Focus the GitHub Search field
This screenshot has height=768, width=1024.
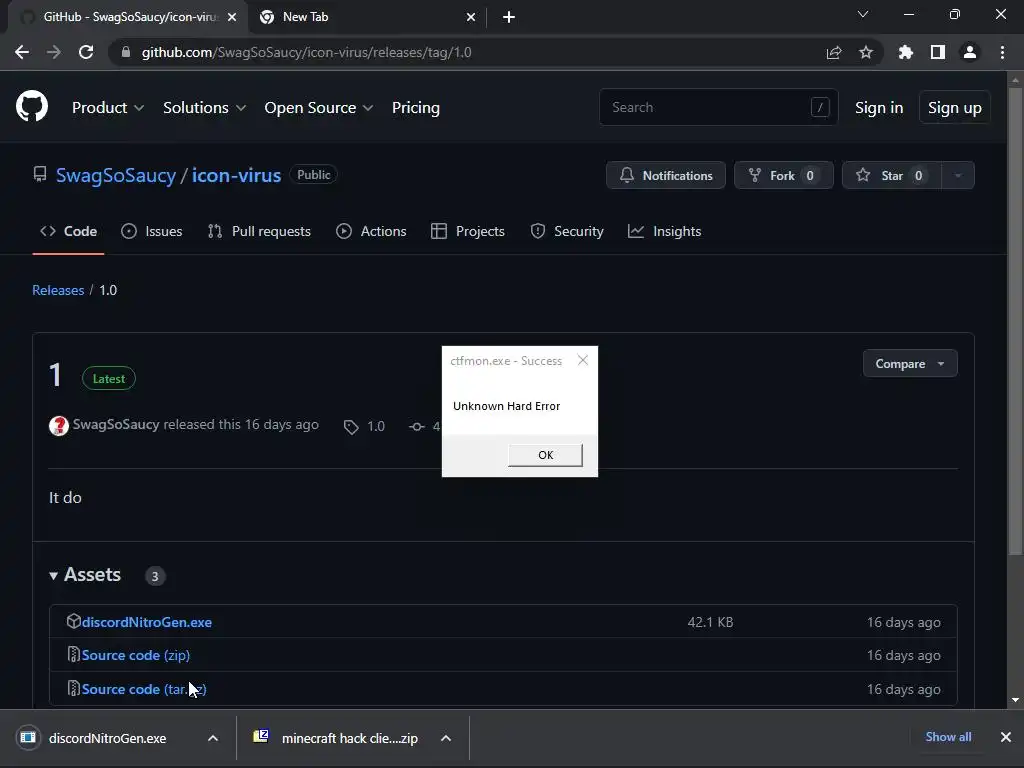coord(718,107)
